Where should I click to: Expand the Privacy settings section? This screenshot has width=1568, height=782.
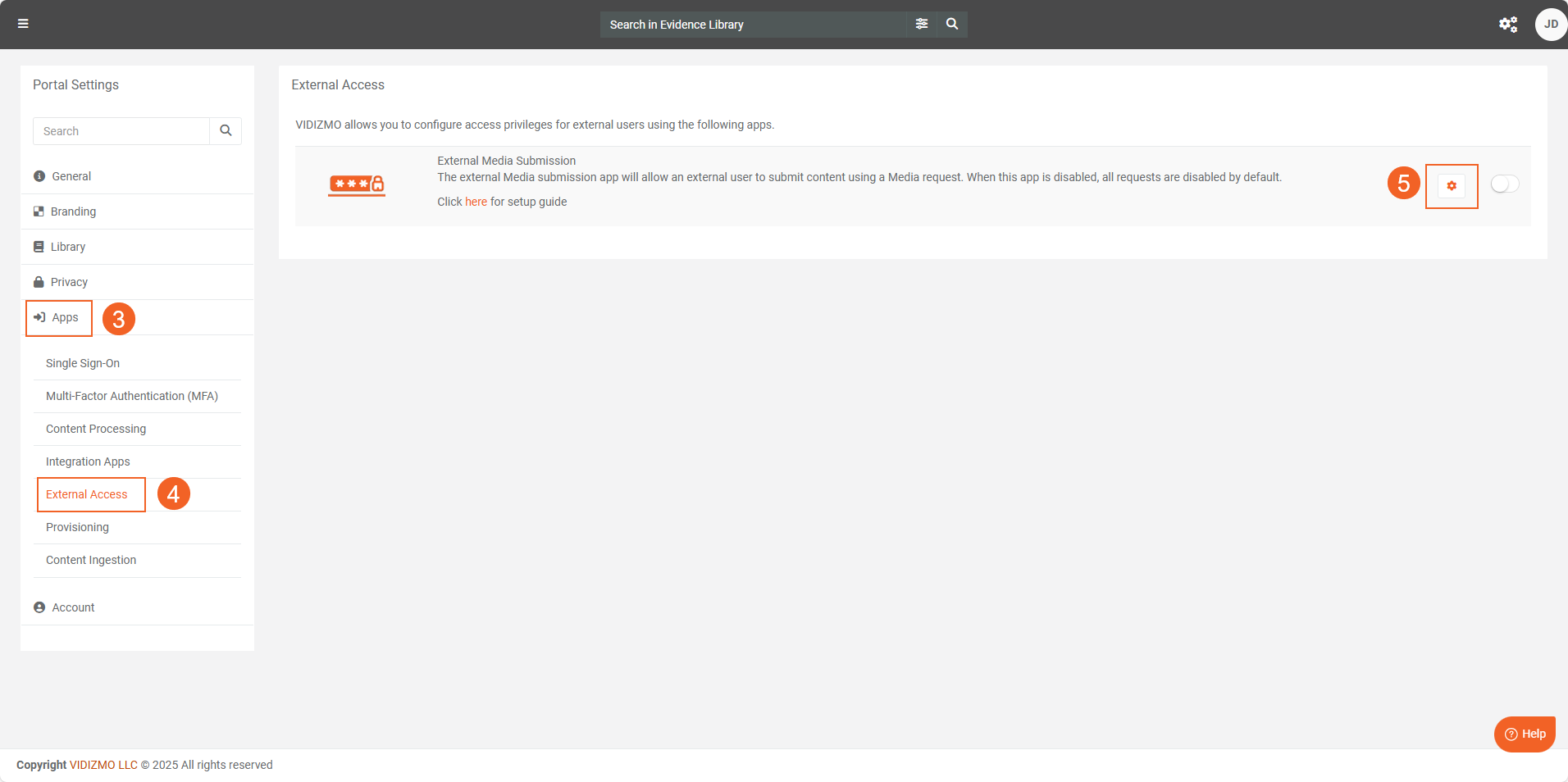(69, 282)
